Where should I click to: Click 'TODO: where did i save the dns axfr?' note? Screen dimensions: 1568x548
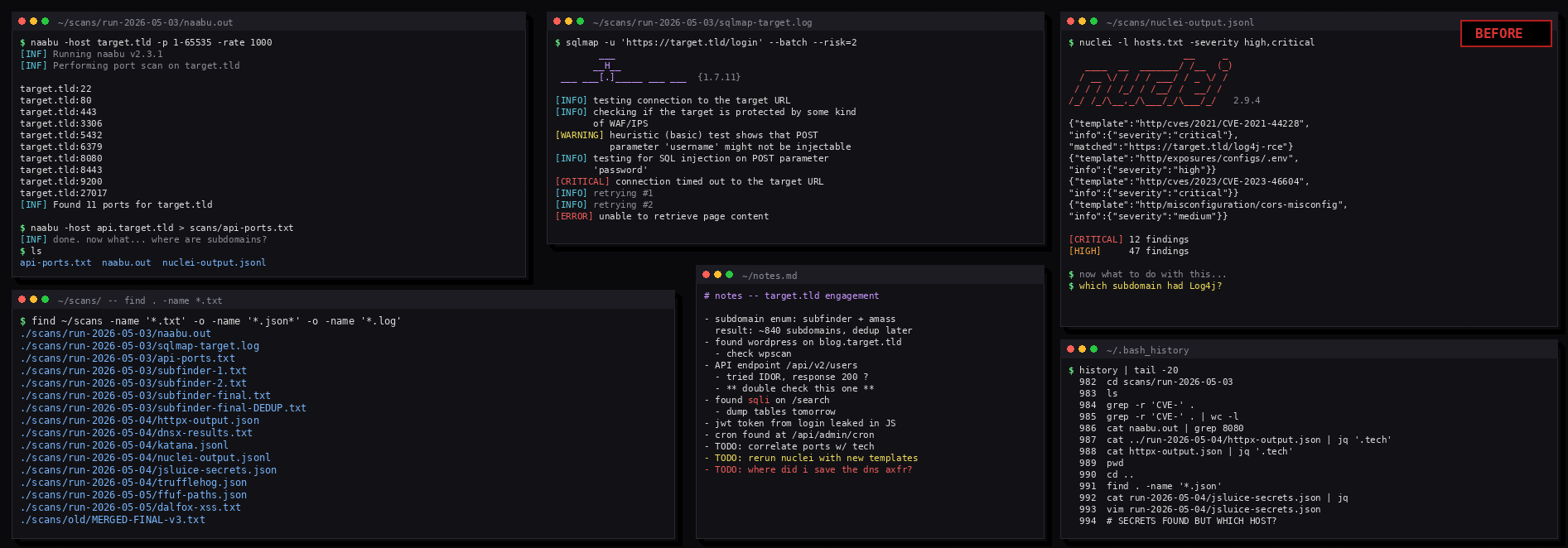[808, 469]
